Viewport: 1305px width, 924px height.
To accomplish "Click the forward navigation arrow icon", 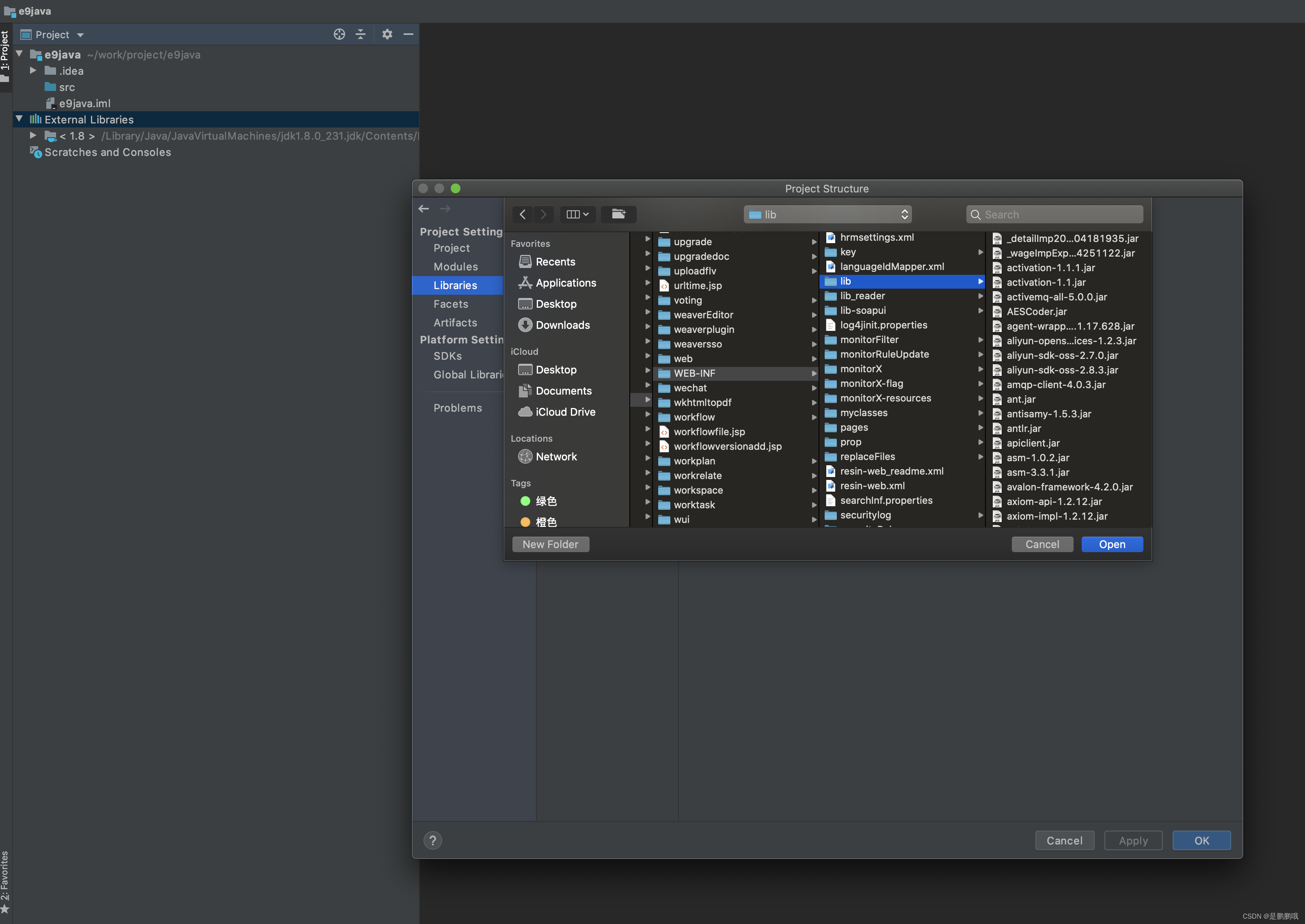I will coord(444,208).
